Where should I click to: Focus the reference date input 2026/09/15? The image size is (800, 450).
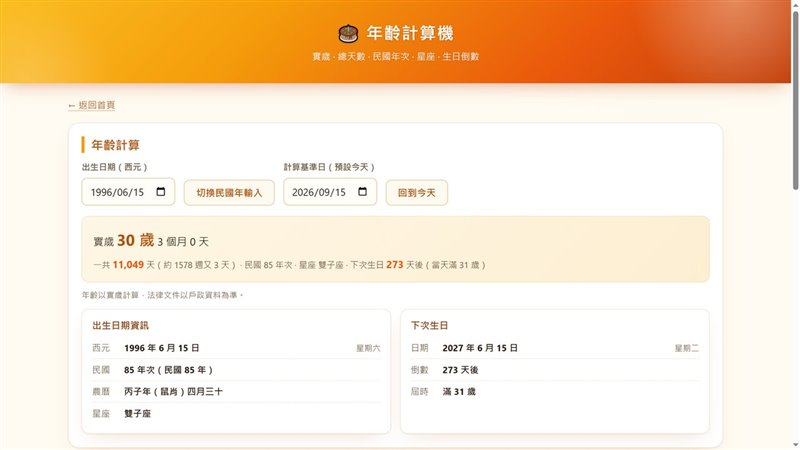(330, 192)
